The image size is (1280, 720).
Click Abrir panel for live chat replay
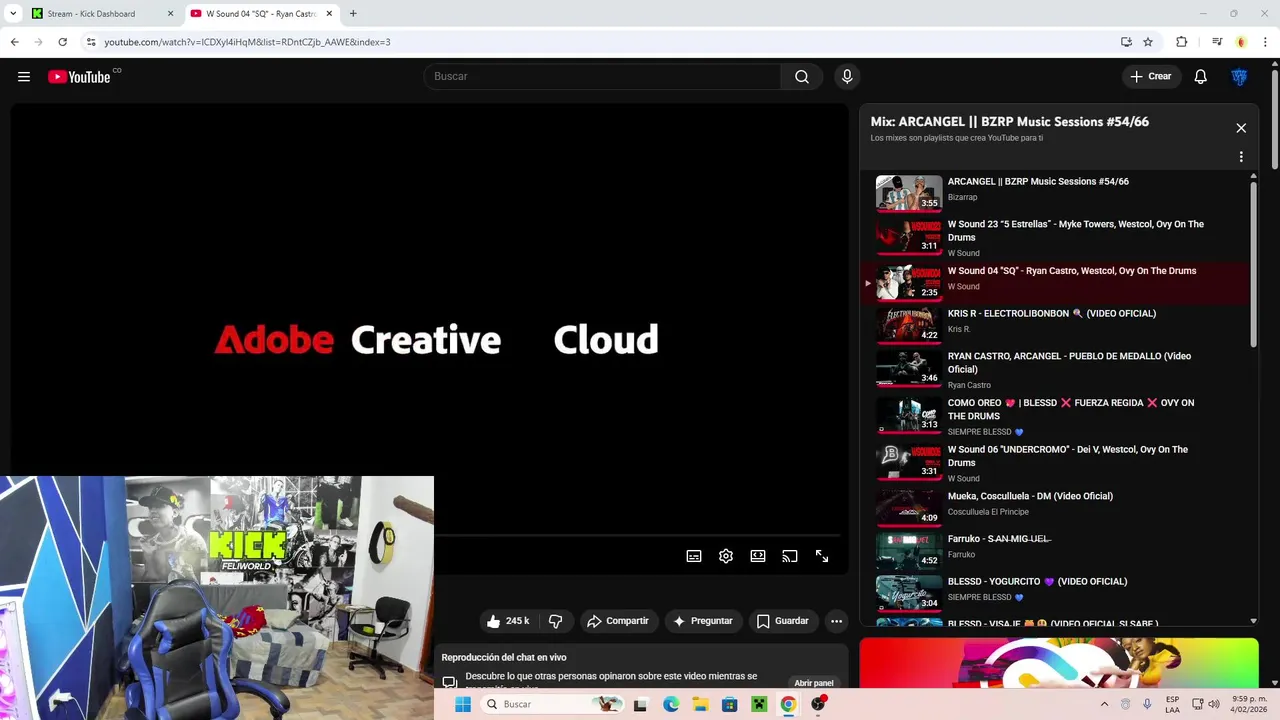point(814,683)
